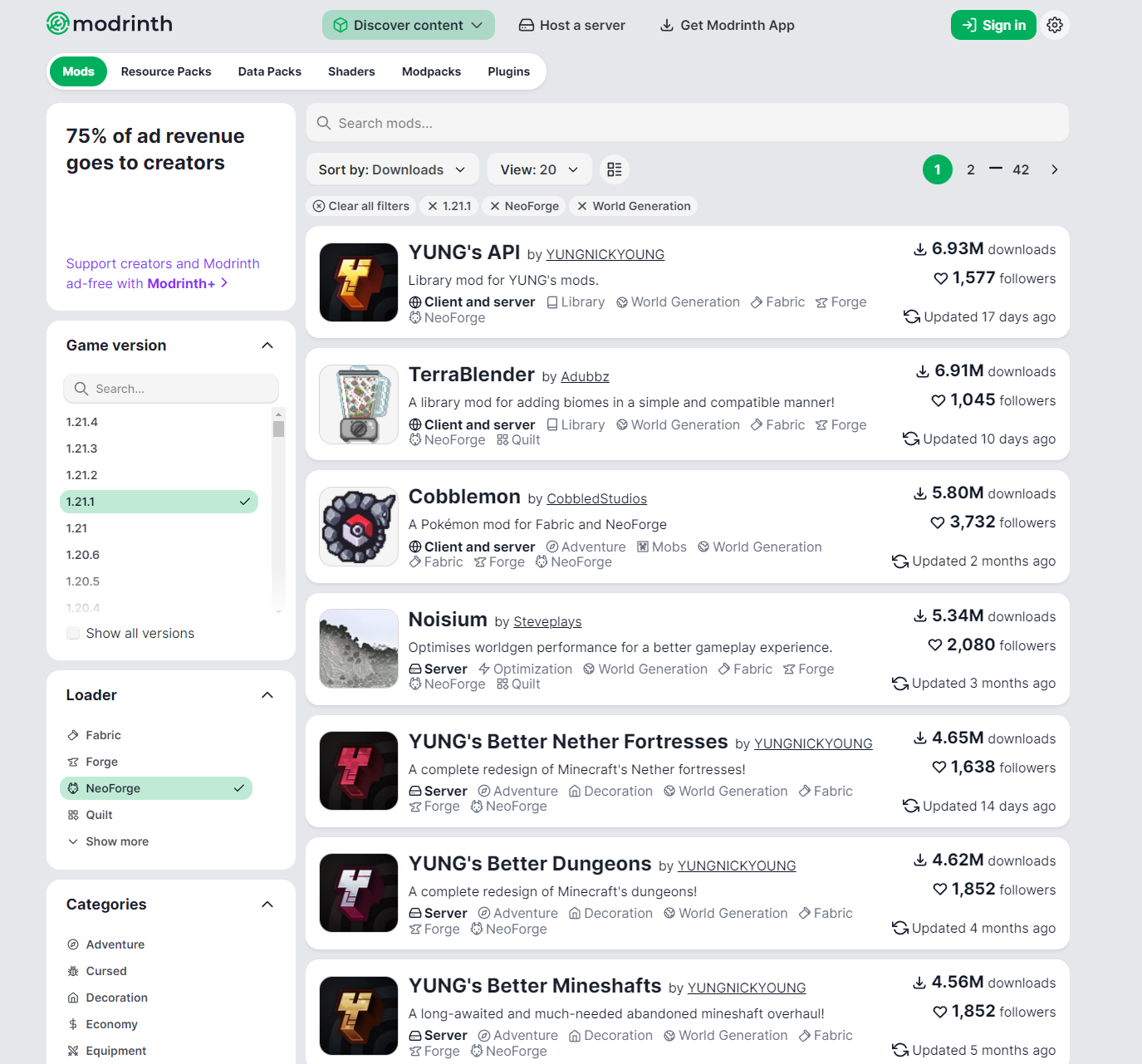Deselect game version 1.21.1
Screen dimensions: 1142x1064
coord(159,502)
